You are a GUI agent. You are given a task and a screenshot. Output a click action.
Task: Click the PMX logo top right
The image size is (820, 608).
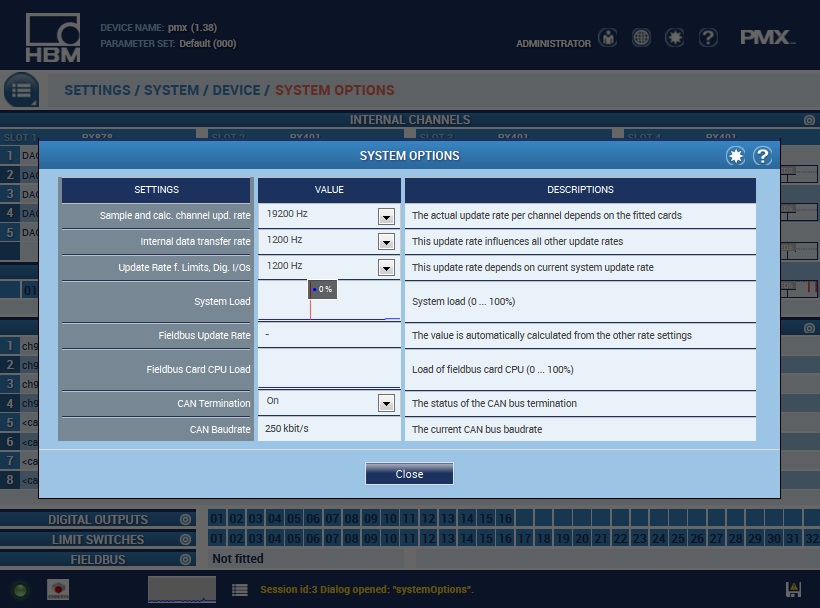767,37
